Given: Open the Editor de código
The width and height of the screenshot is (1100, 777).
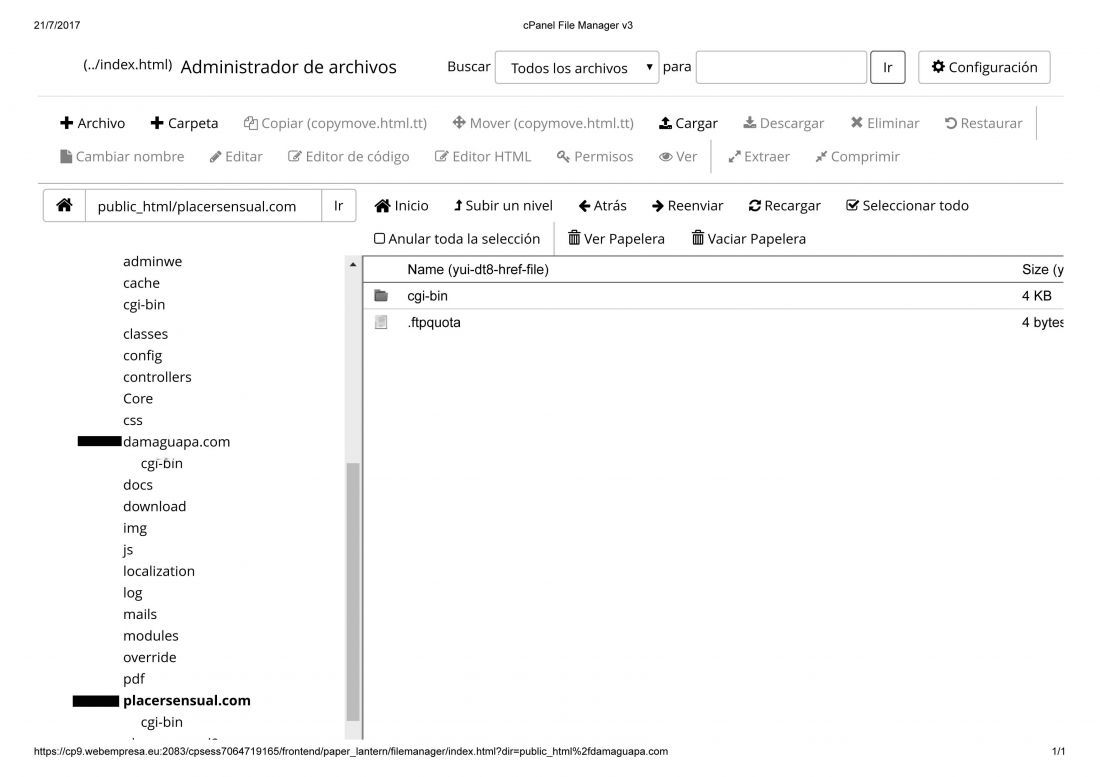Looking at the screenshot, I should pyautogui.click(x=348, y=156).
